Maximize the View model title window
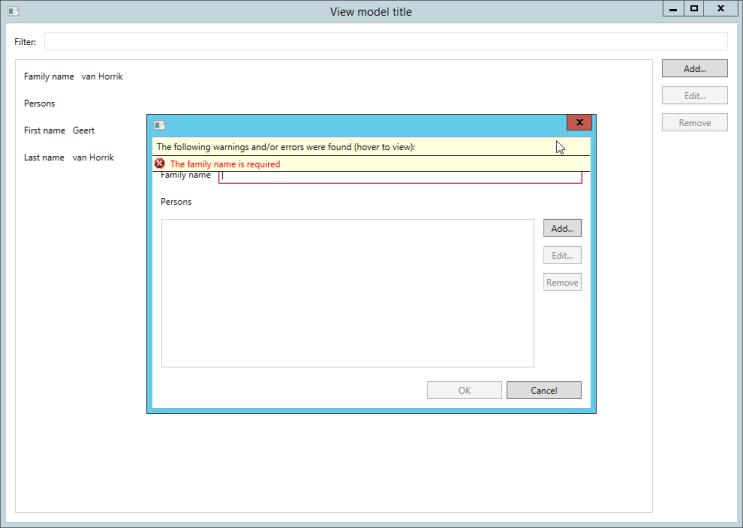The image size is (743, 528). (x=694, y=9)
